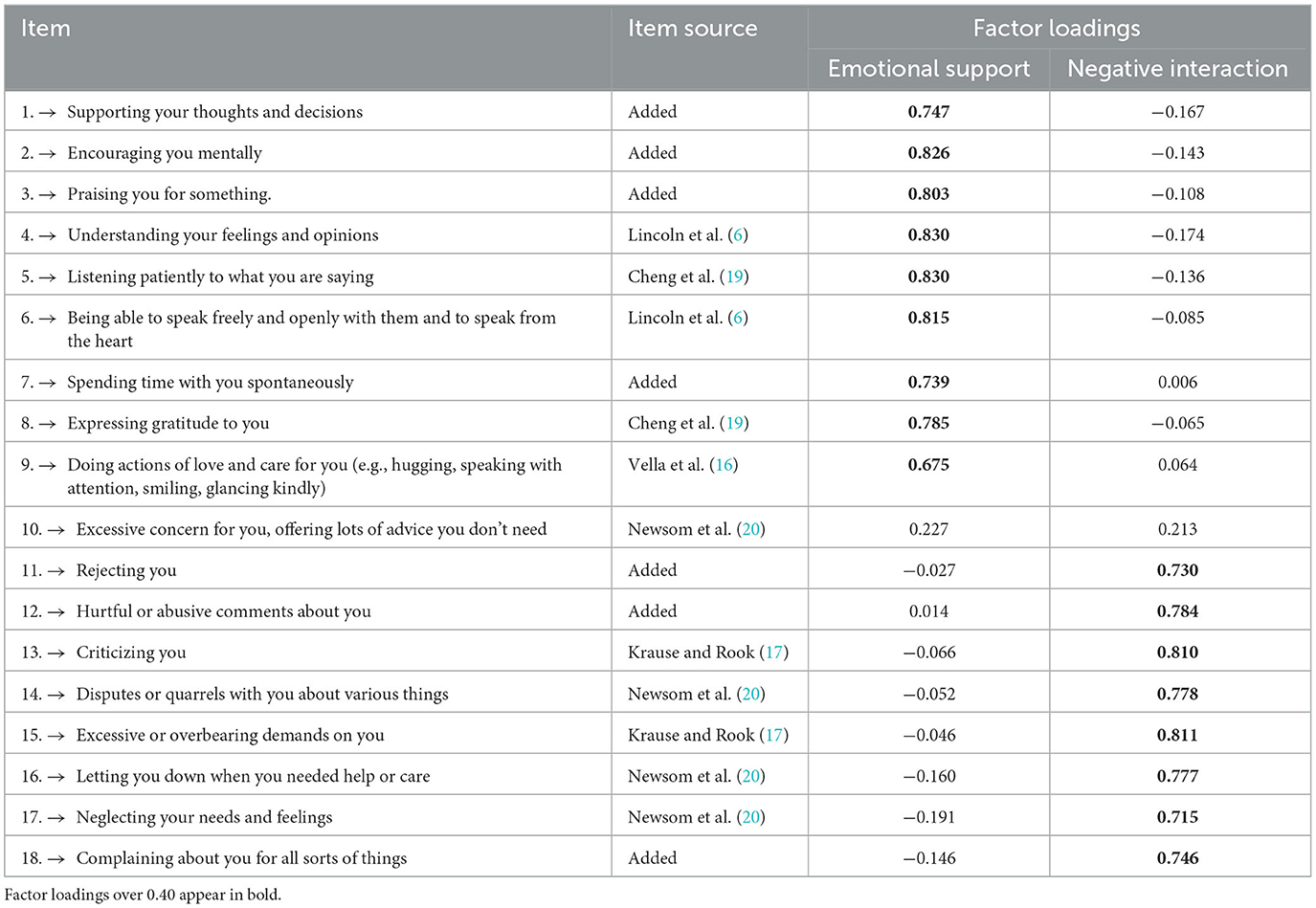Screen dimensions: 1316x908
Task: Click the Item source column header
Action: [x=692, y=29]
